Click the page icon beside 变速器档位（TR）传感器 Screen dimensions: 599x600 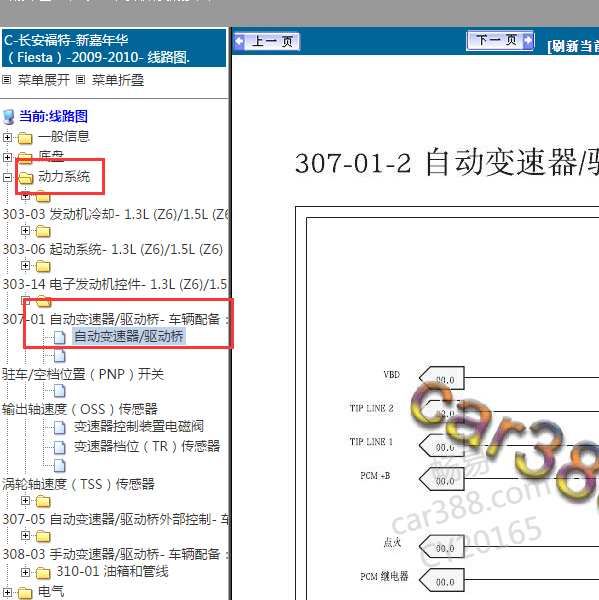point(59,447)
